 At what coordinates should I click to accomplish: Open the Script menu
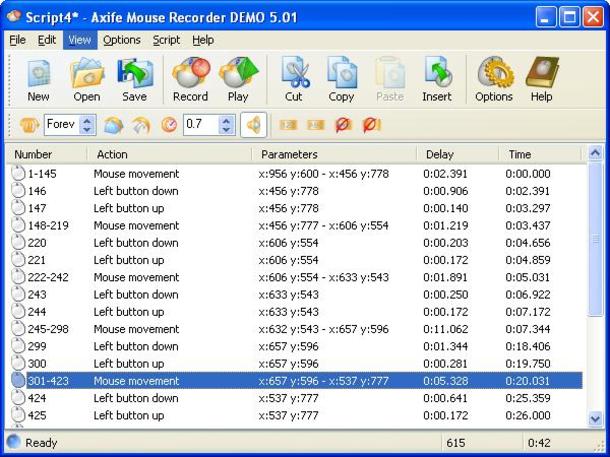click(x=166, y=40)
